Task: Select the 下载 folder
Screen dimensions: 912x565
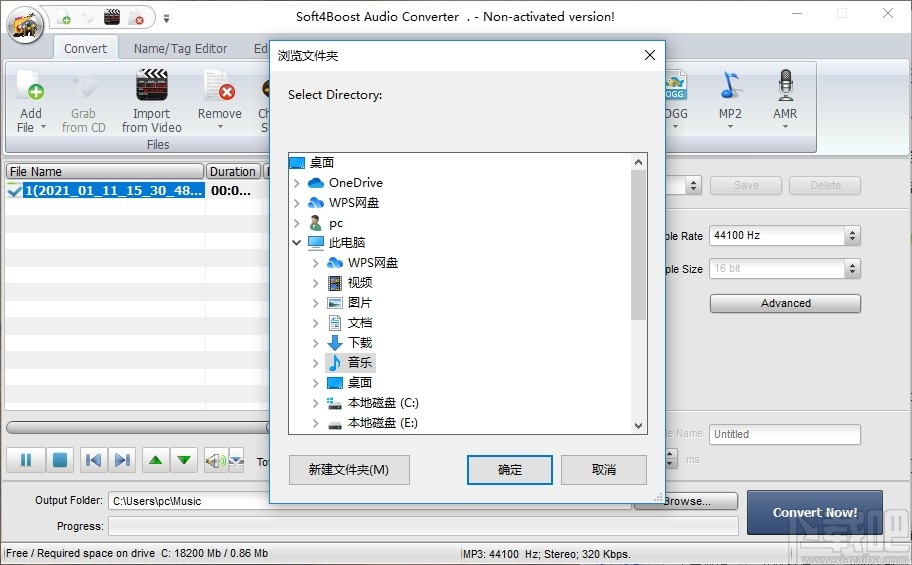Action: pyautogui.click(x=359, y=343)
